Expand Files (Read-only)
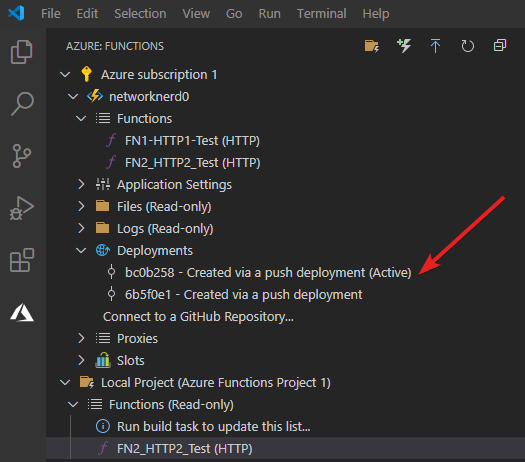This screenshot has width=525, height=462. click(x=81, y=206)
